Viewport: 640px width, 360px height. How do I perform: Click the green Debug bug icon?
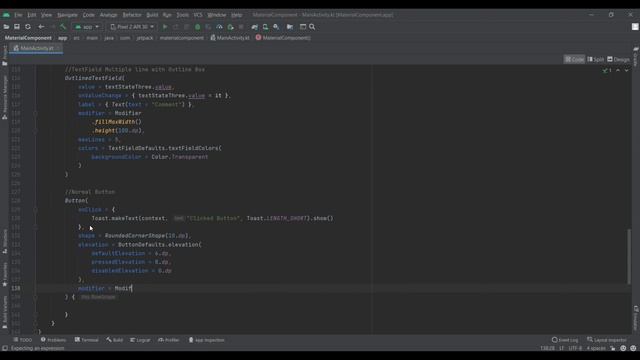pos(198,27)
